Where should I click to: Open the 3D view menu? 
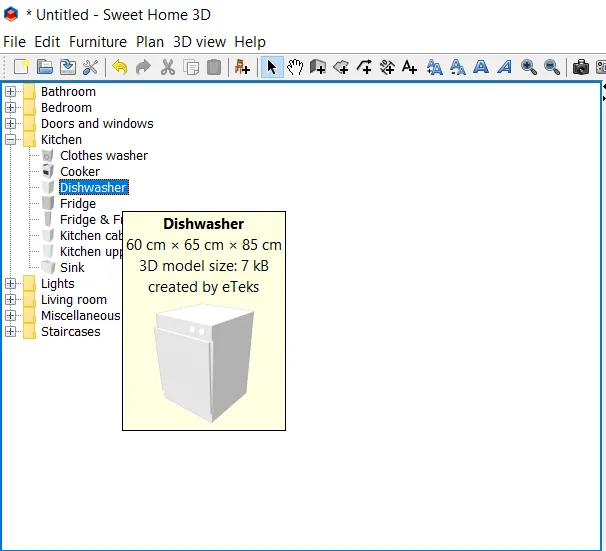click(199, 42)
